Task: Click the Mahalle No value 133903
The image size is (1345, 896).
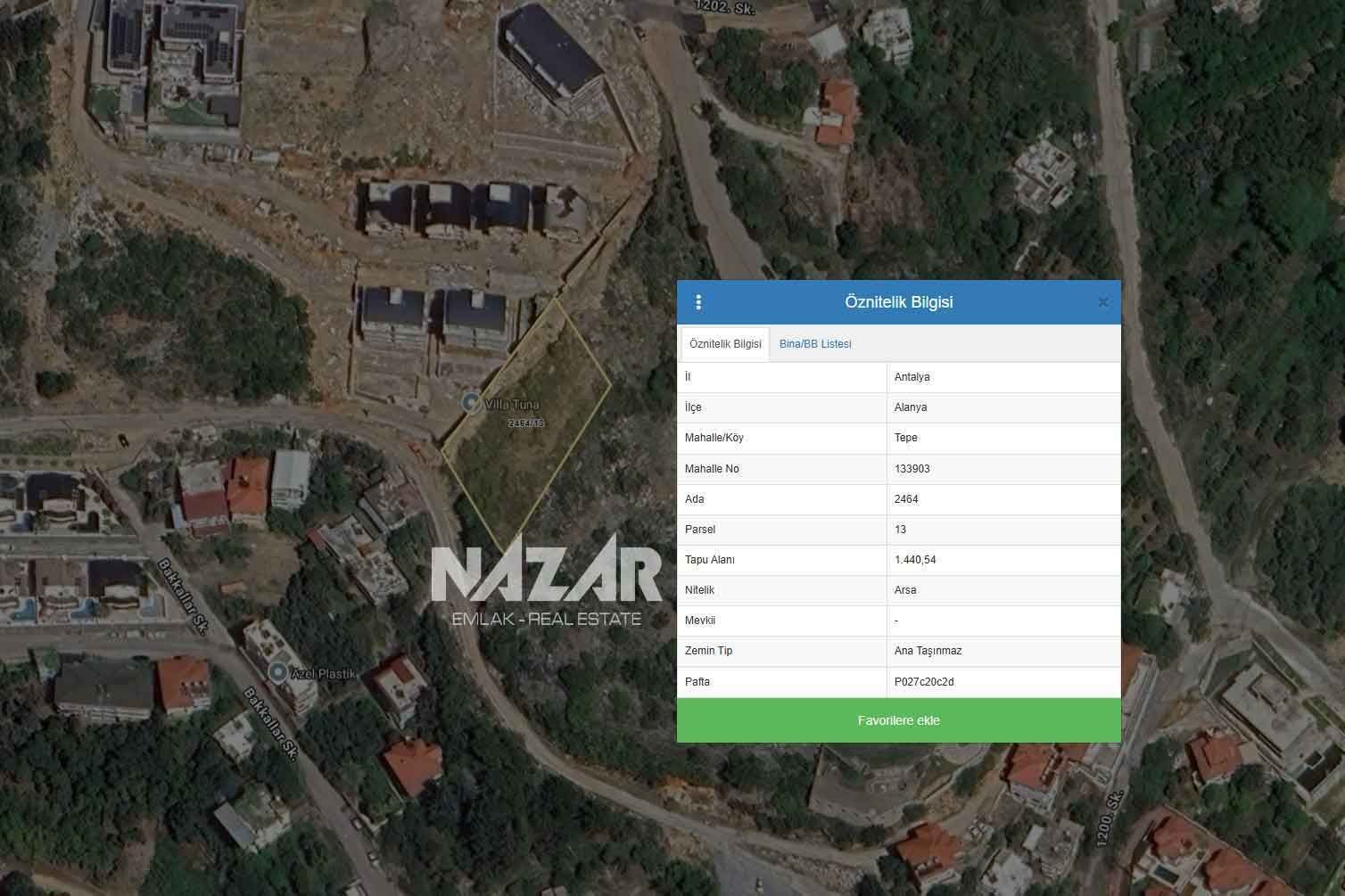Action: 912,469
